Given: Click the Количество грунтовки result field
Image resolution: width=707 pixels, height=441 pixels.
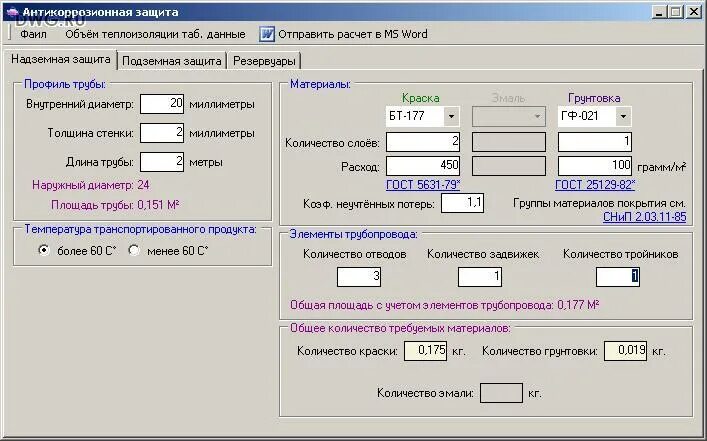Looking at the screenshot, I should (625, 351).
